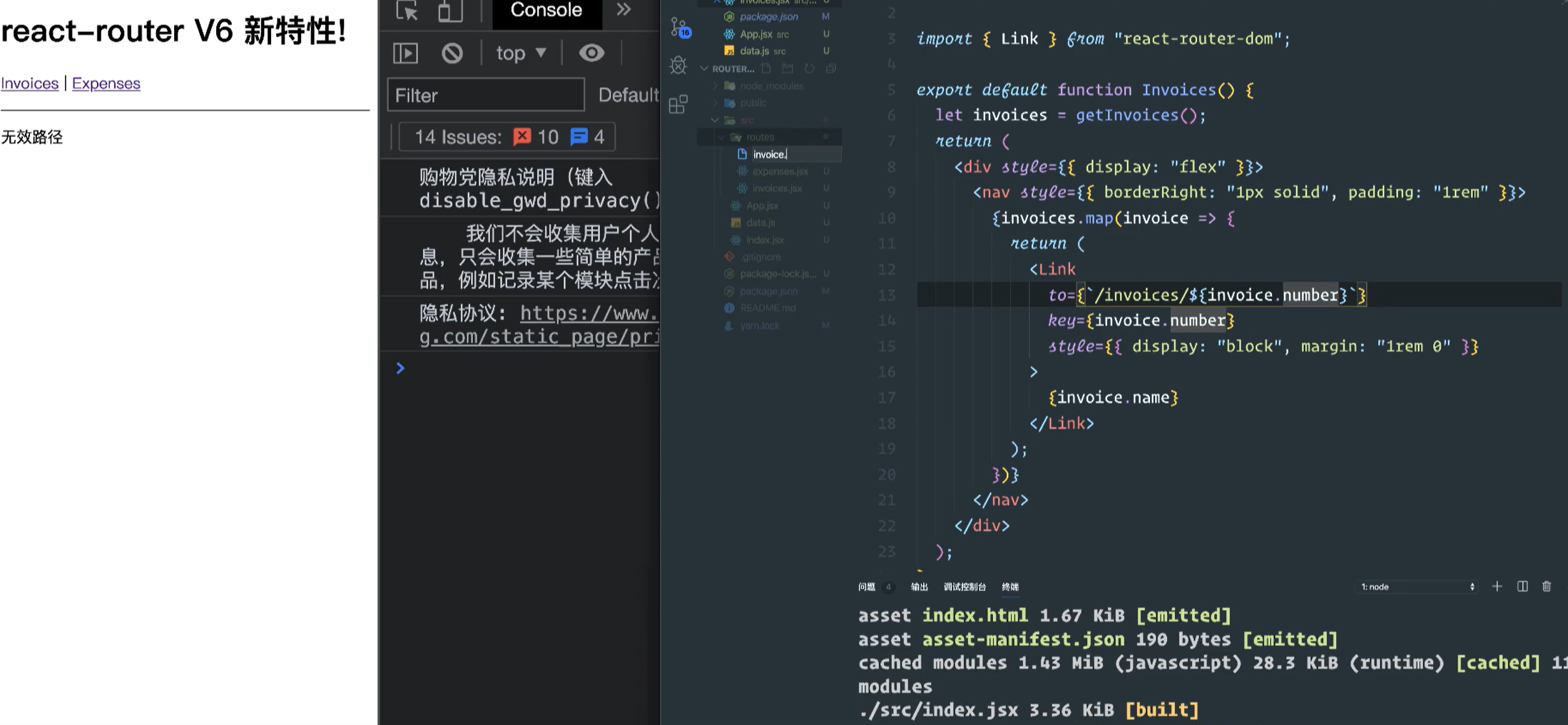Viewport: 1568px width, 725px height.
Task: Open package.json in the explorer tree
Action: tap(768, 291)
